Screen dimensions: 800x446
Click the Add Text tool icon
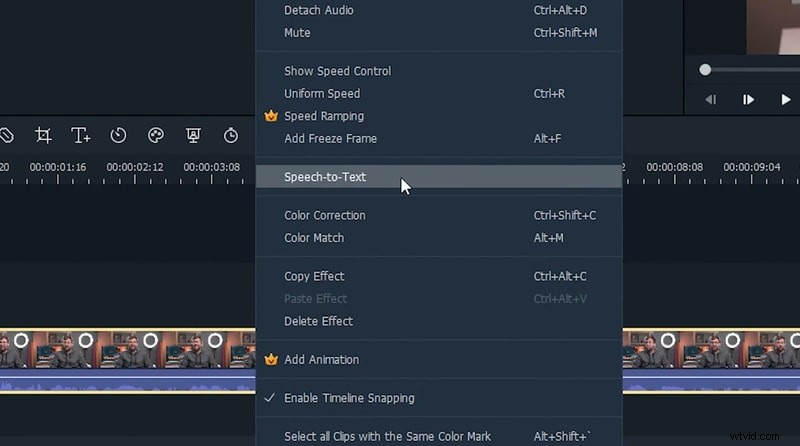pyautogui.click(x=81, y=135)
